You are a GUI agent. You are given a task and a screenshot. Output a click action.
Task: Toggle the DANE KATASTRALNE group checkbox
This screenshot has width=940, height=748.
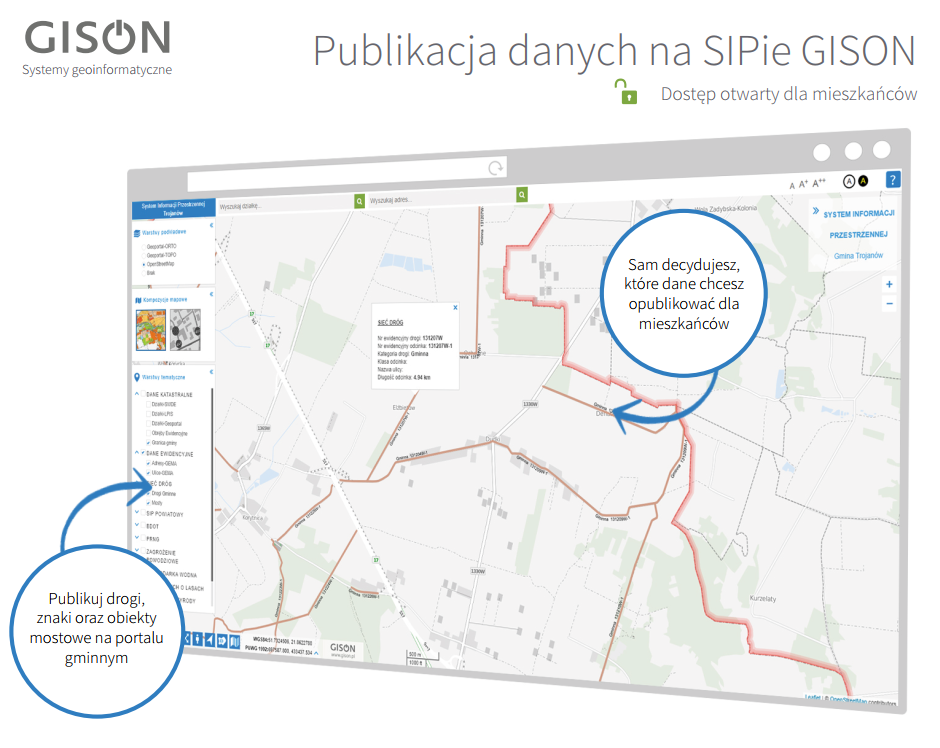coord(143,394)
